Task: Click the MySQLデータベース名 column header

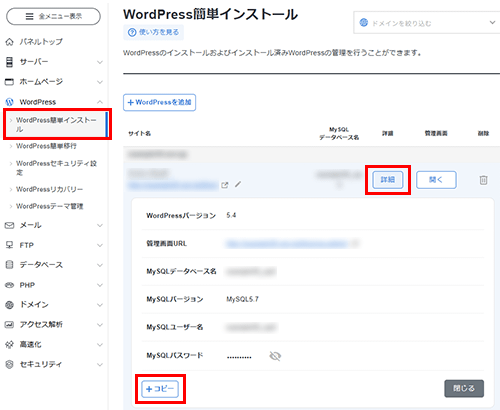Action: (339, 133)
